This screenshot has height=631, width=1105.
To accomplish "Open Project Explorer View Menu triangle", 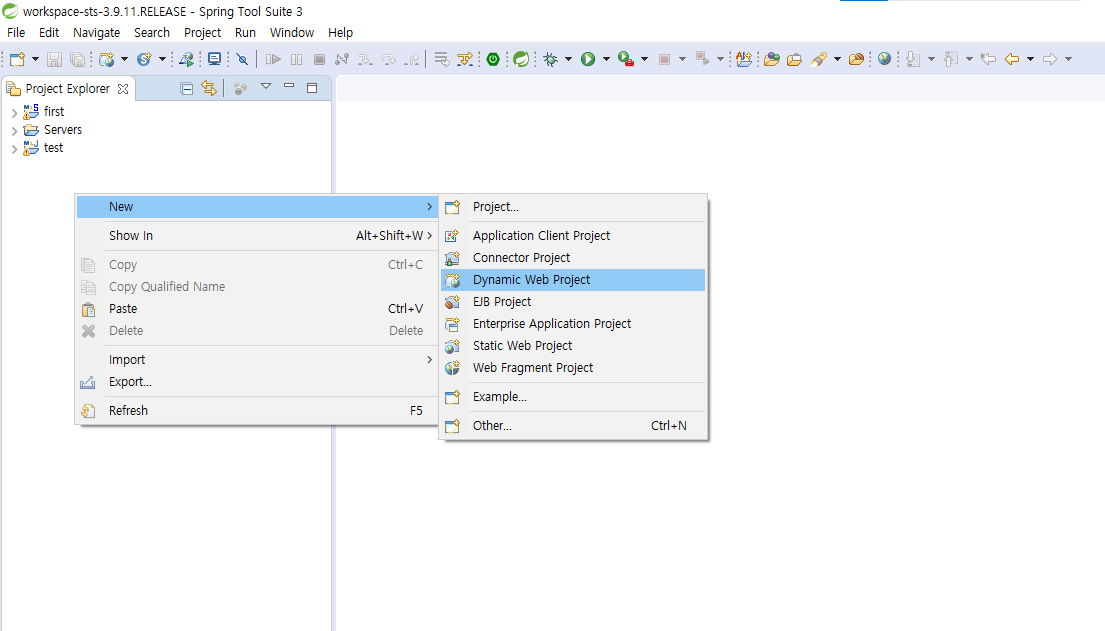I will (266, 87).
